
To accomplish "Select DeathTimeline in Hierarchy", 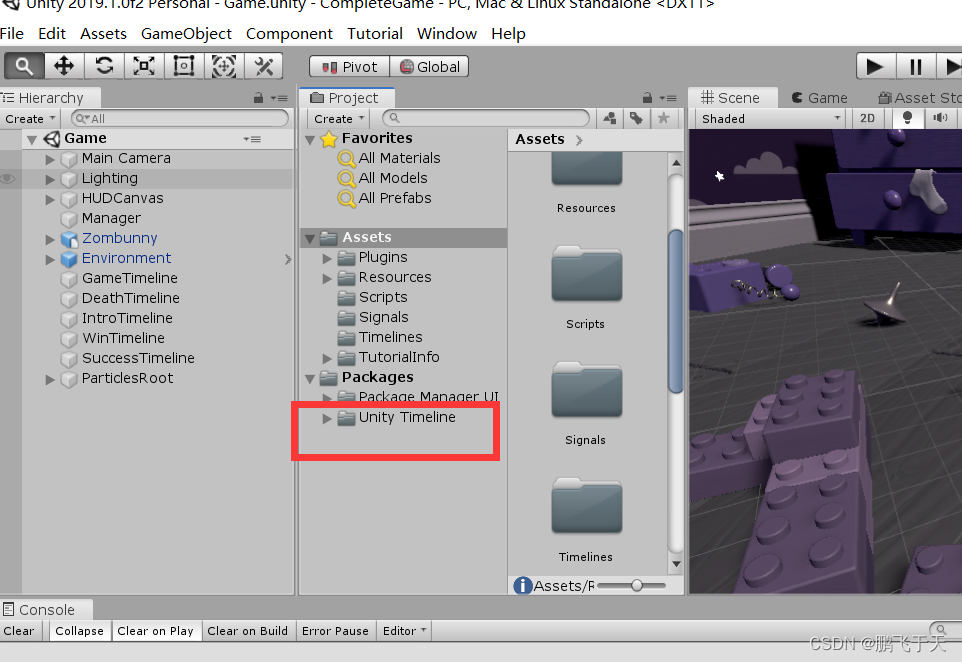I will point(131,298).
